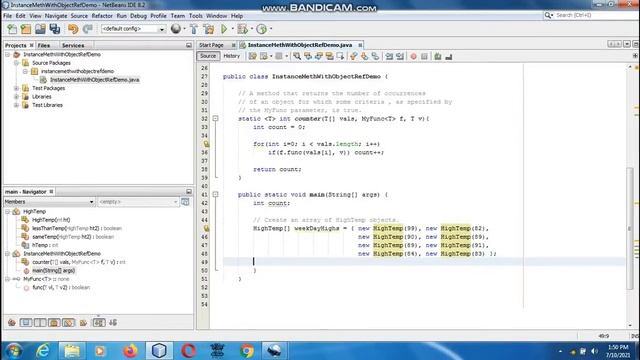This screenshot has width=640, height=360.
Task: Click the Stop Macro Recording icon
Action: coord(424,56)
